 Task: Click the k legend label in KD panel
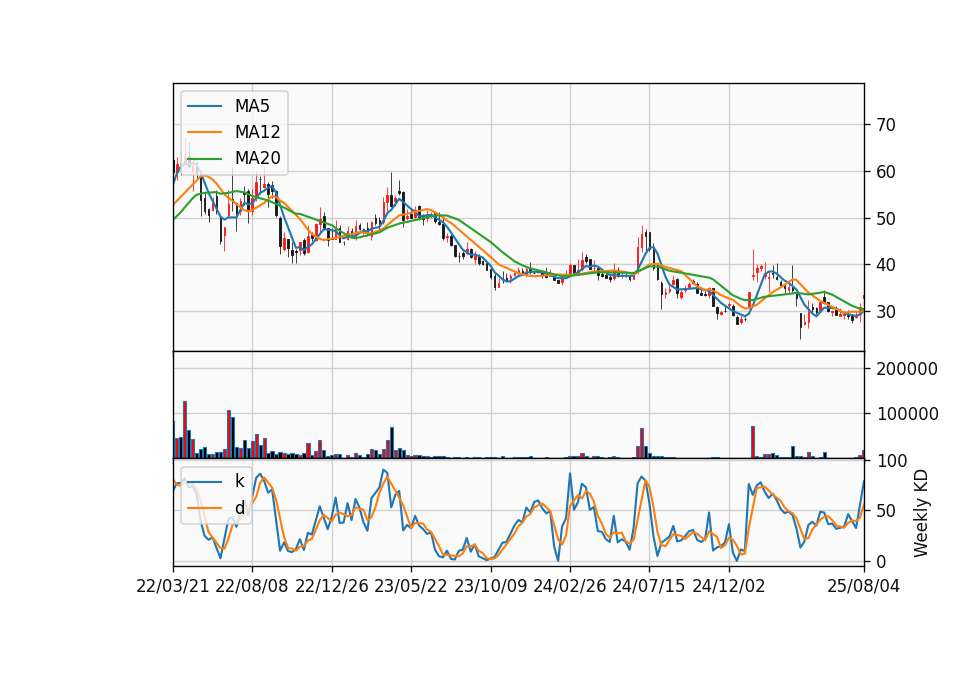239,481
